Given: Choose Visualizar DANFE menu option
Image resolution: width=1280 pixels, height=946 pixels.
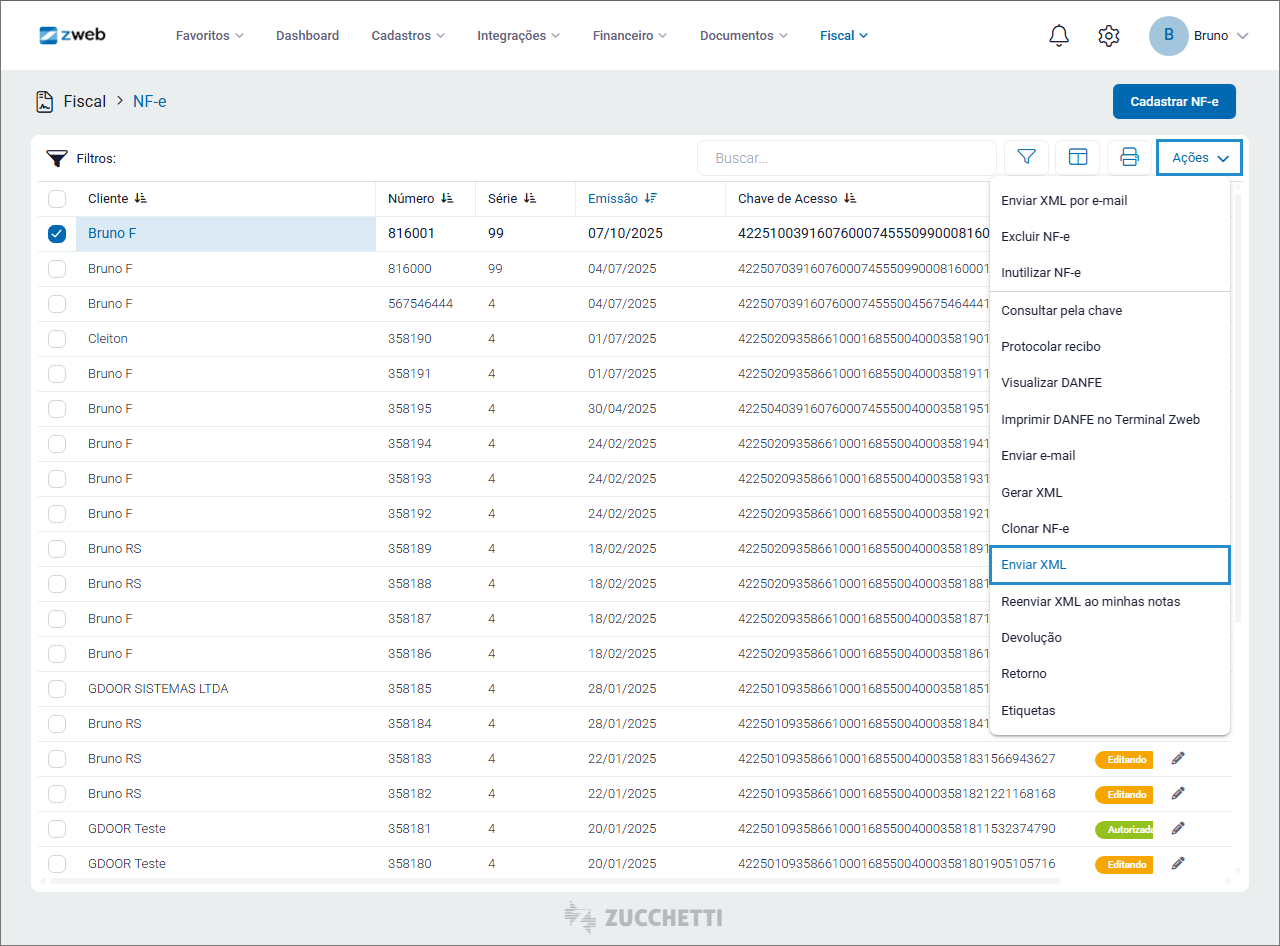Looking at the screenshot, I should pyautogui.click(x=1051, y=383).
